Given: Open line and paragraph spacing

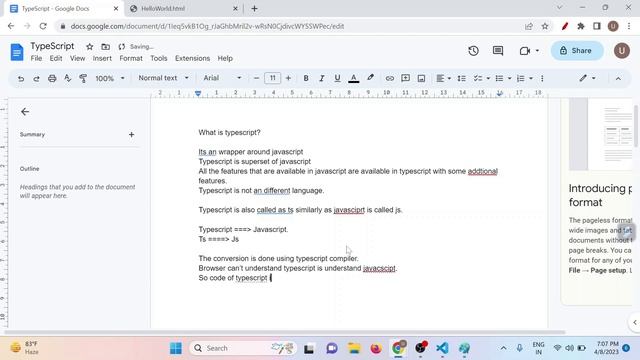Looking at the screenshot, I should tap(462, 78).
